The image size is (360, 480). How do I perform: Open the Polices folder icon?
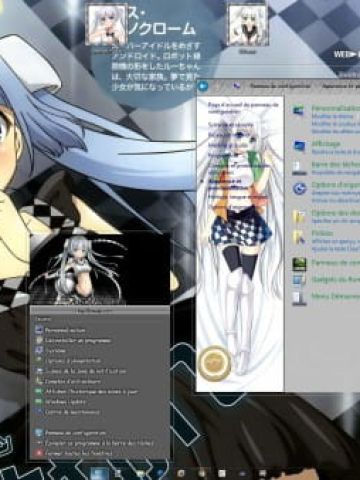coord(299,237)
